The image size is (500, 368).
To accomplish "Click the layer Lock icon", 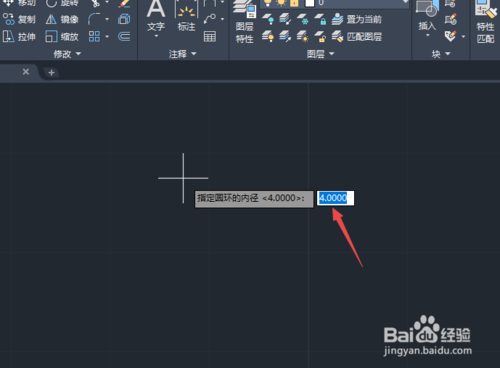I will [x=320, y=19].
